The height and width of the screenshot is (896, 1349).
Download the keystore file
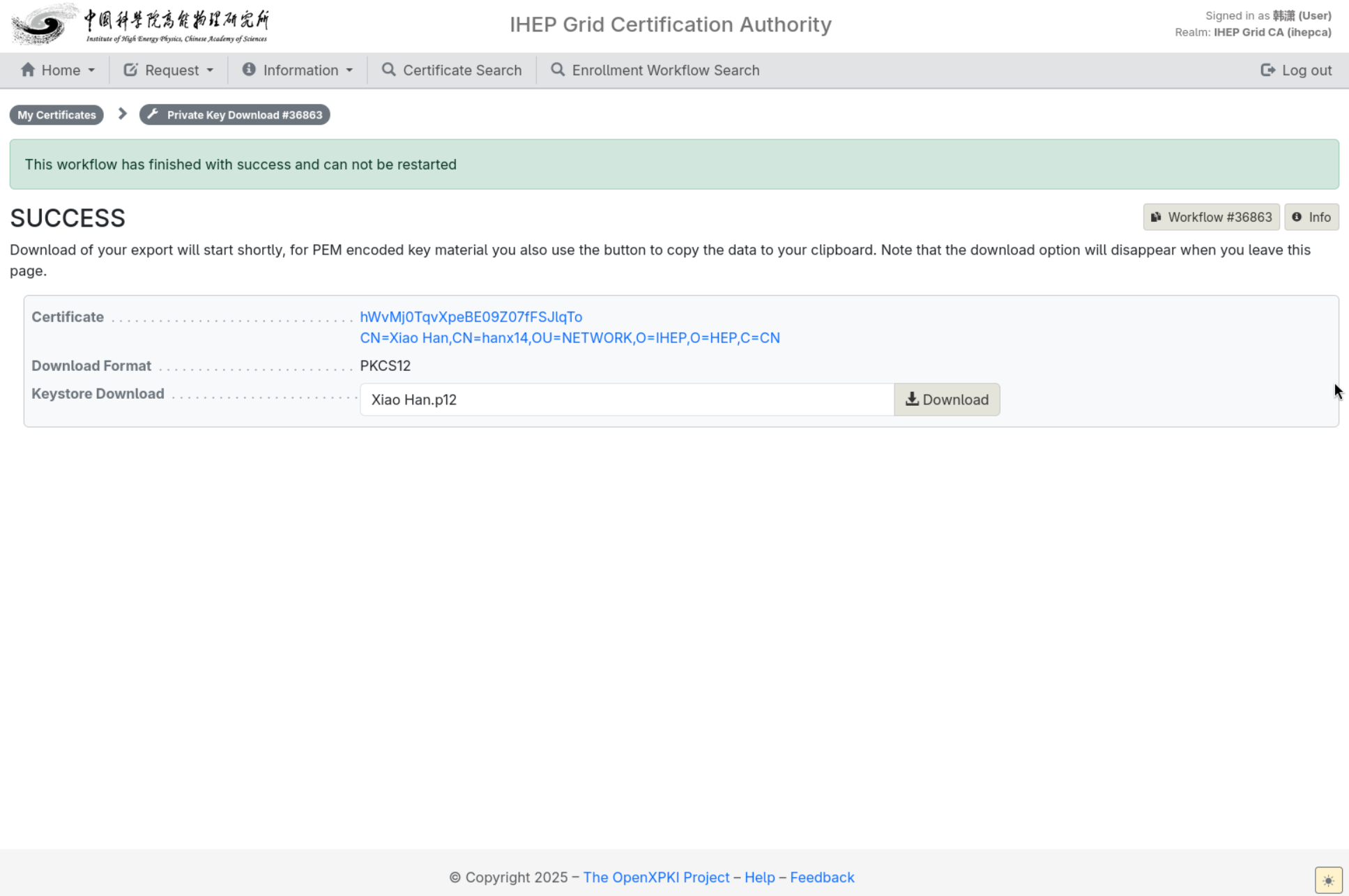[x=947, y=400]
